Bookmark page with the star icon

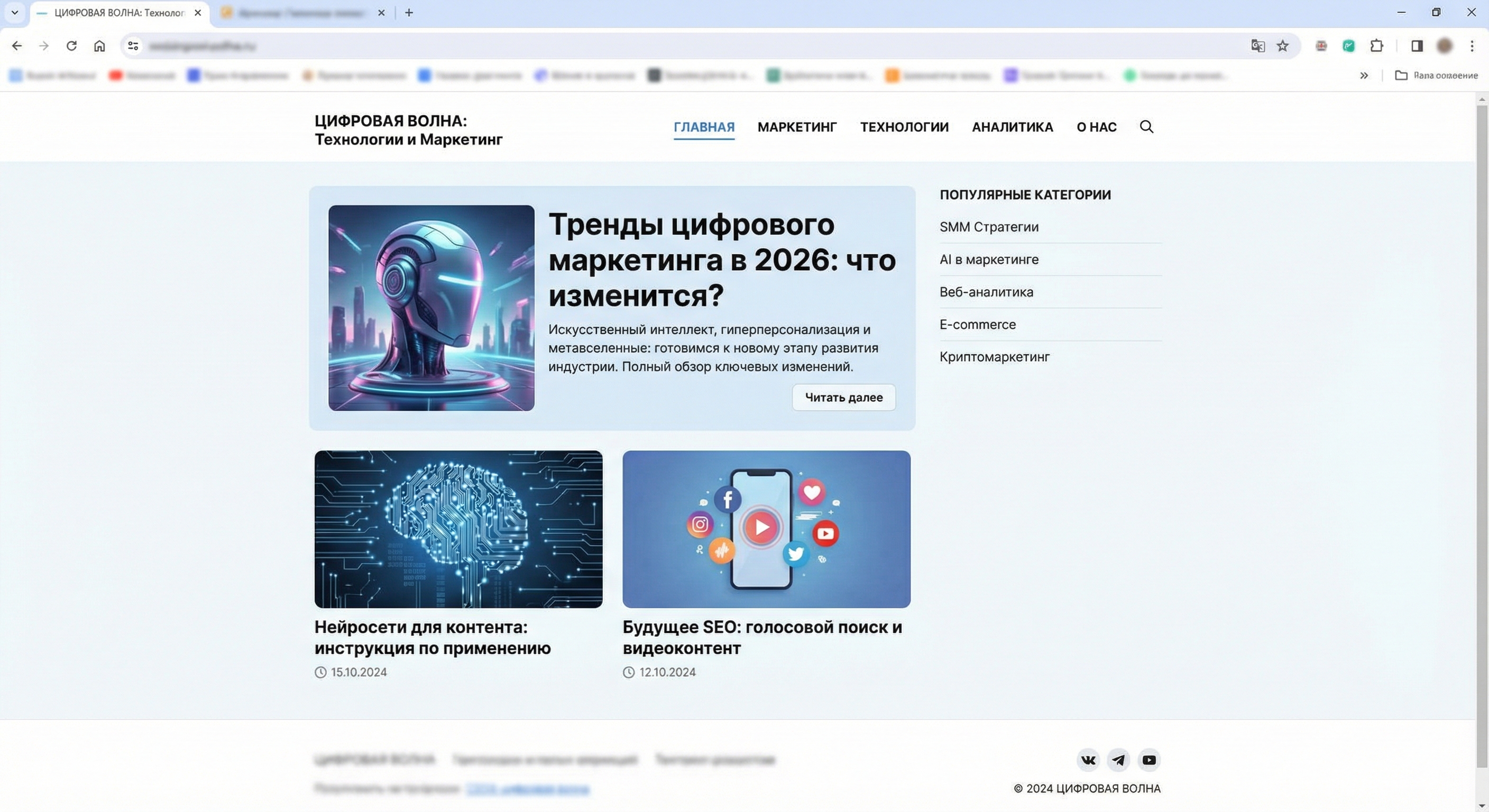[1283, 45]
